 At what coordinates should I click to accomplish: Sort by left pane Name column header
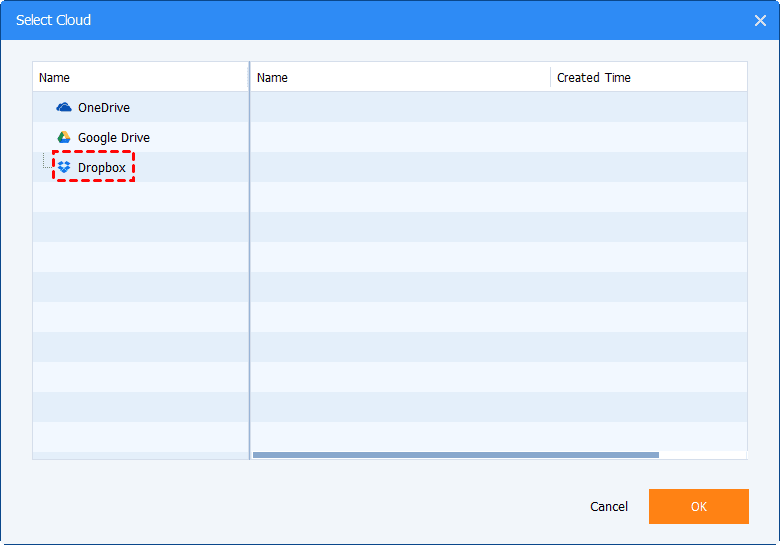[140, 77]
